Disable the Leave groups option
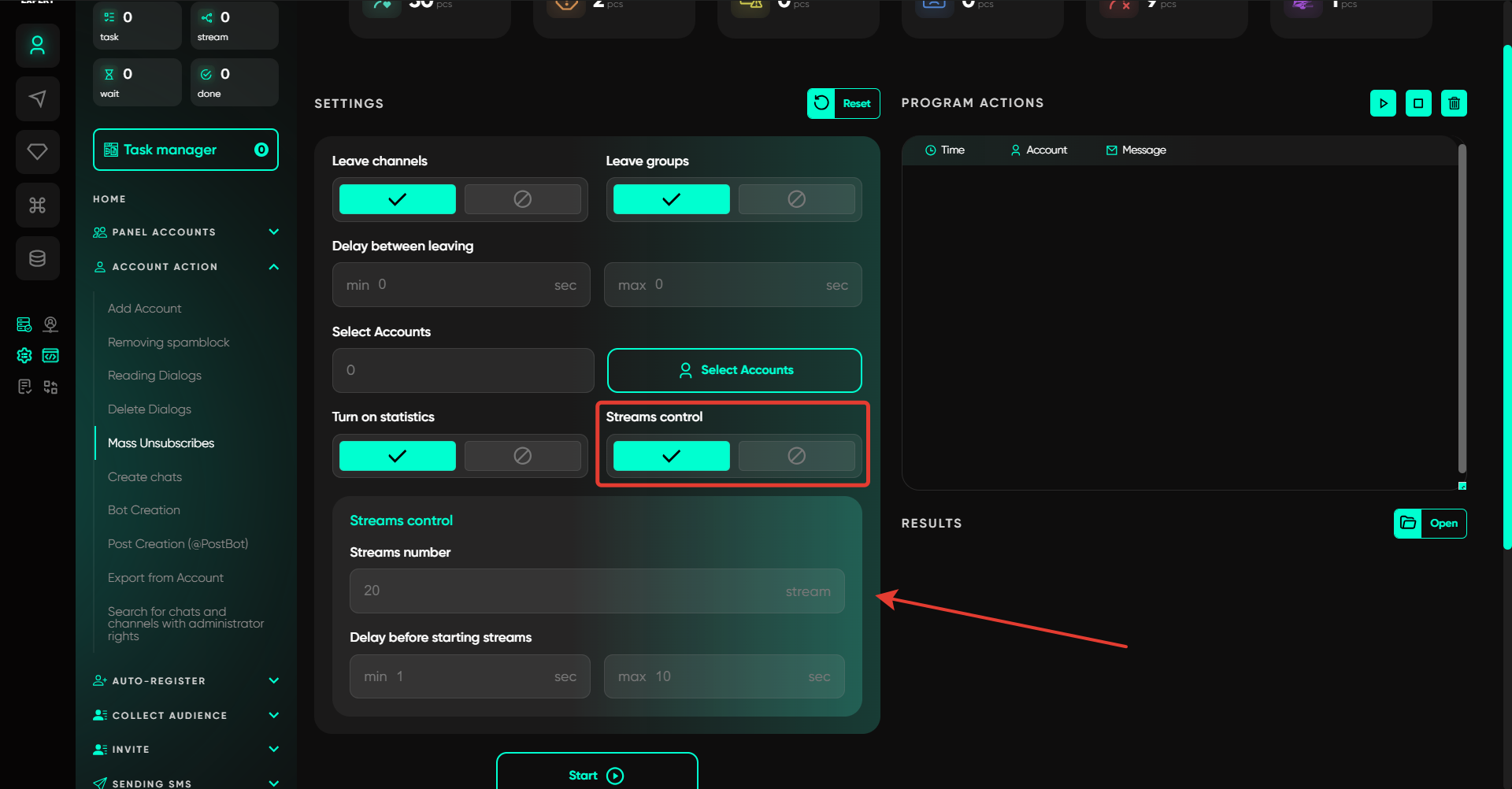Image resolution: width=1512 pixels, height=789 pixels. point(796,199)
